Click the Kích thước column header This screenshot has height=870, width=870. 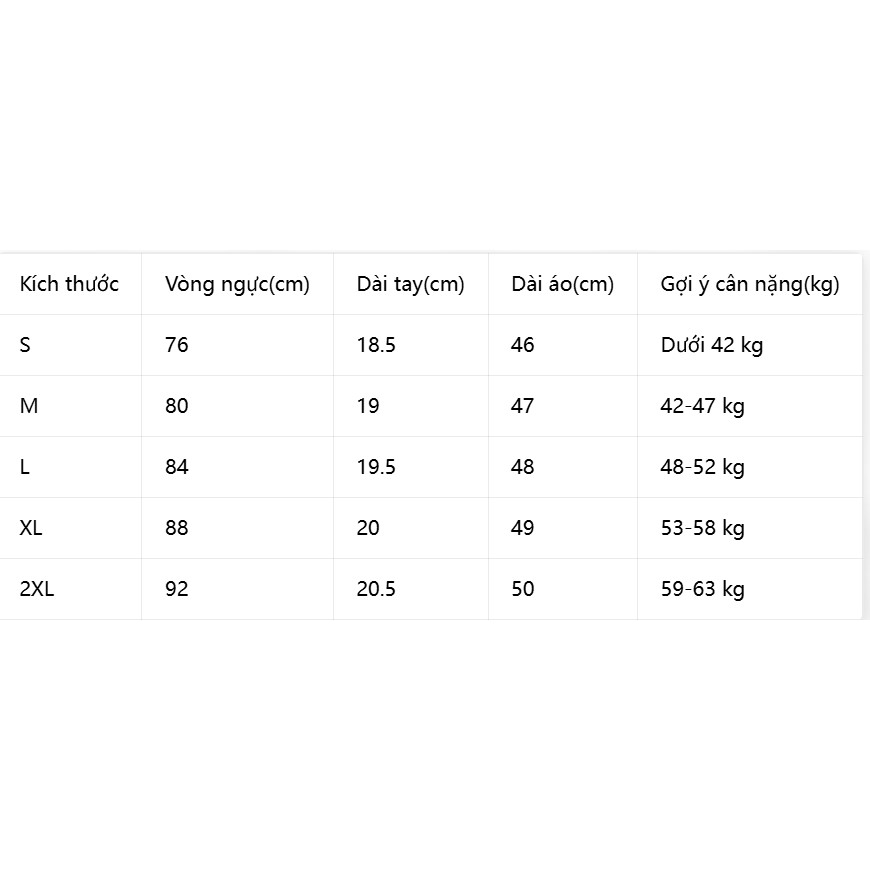69,284
